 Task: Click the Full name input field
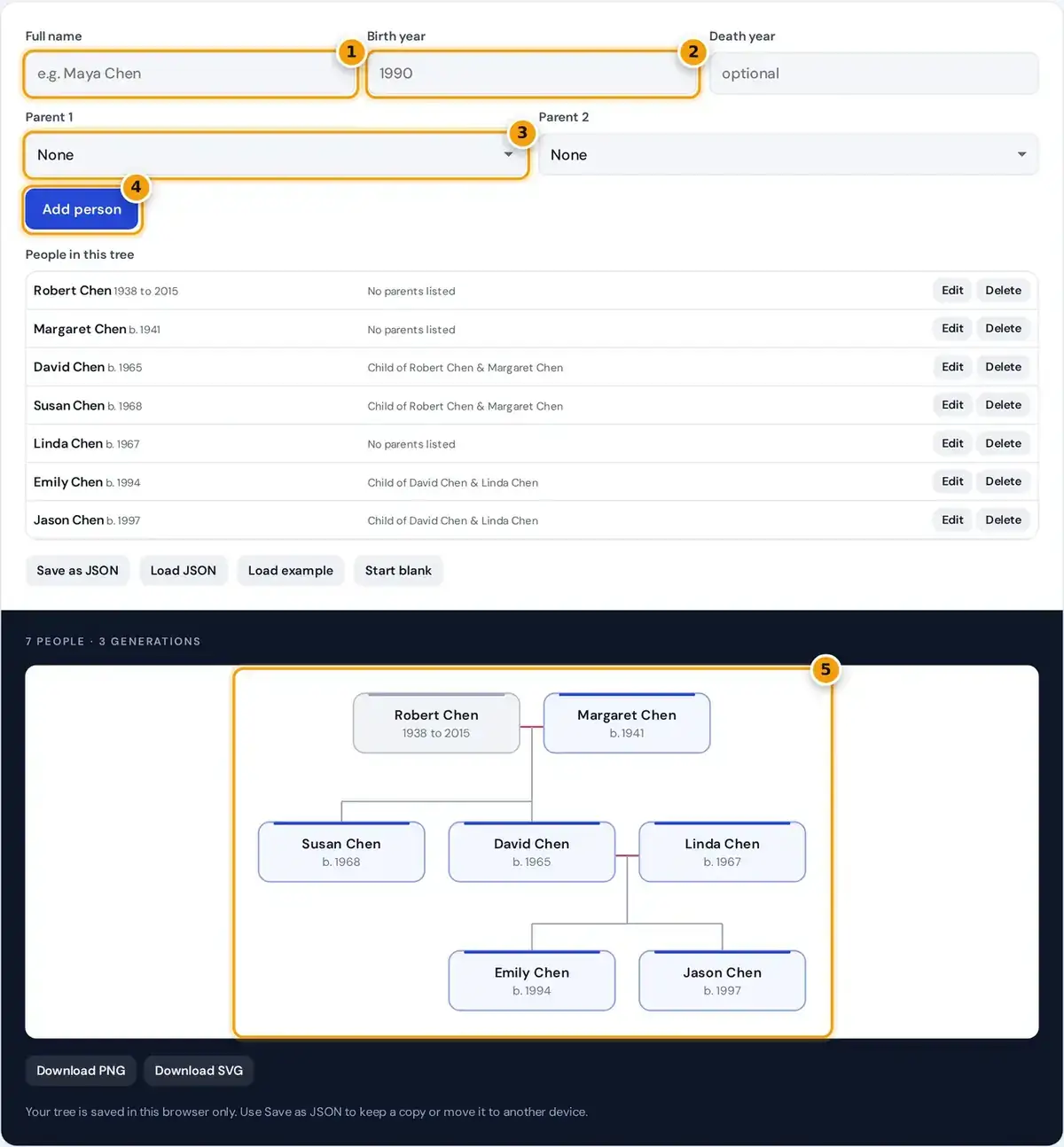[x=190, y=74]
